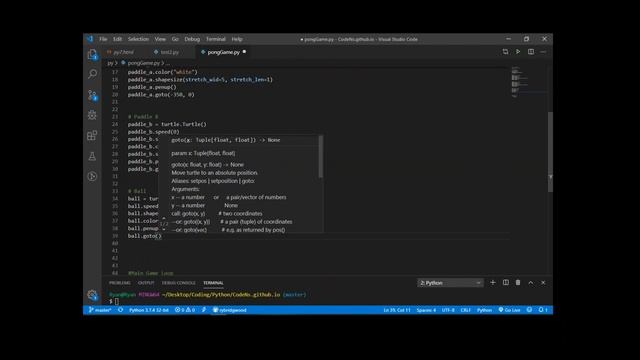Screen dimensions: 640x360
Task: Click code line 39 ball.goto()
Action: click(x=144, y=236)
